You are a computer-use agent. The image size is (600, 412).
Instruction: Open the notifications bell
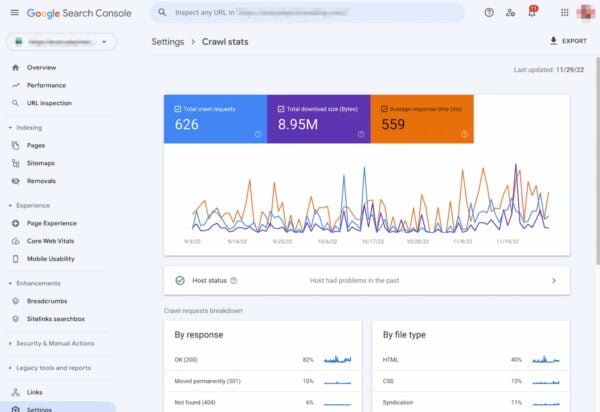click(531, 12)
